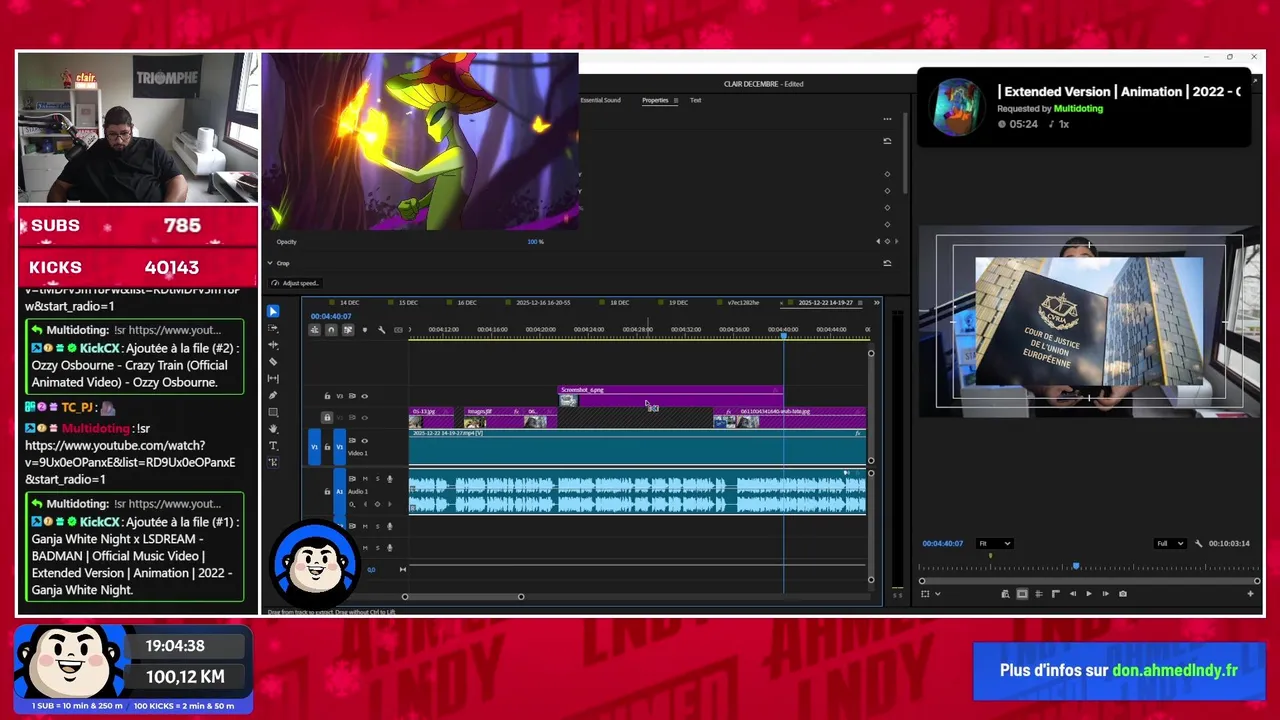Click the Export Frame camera icon
This screenshot has width=1280, height=720.
tap(1122, 594)
